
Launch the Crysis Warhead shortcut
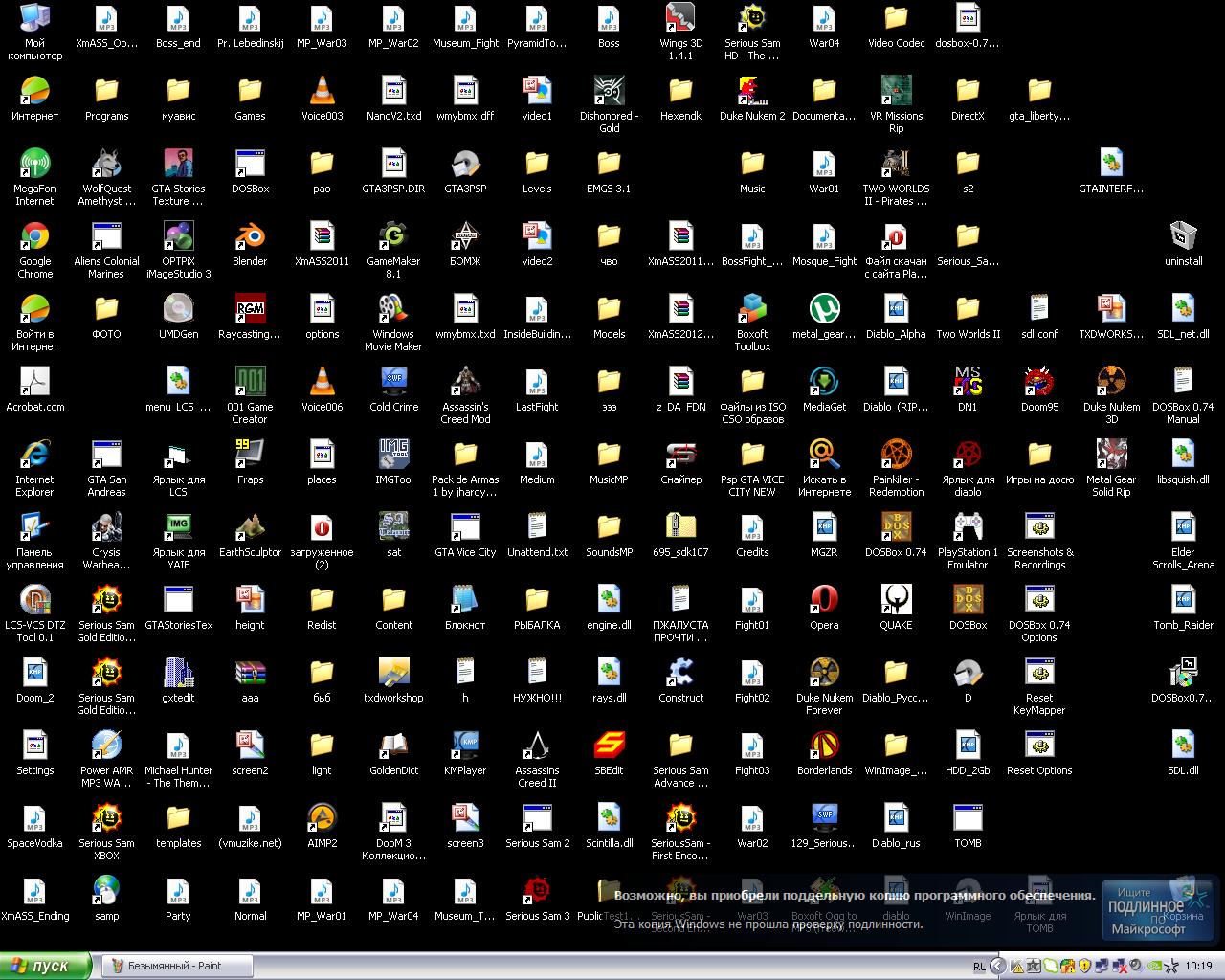pyautogui.click(x=106, y=526)
